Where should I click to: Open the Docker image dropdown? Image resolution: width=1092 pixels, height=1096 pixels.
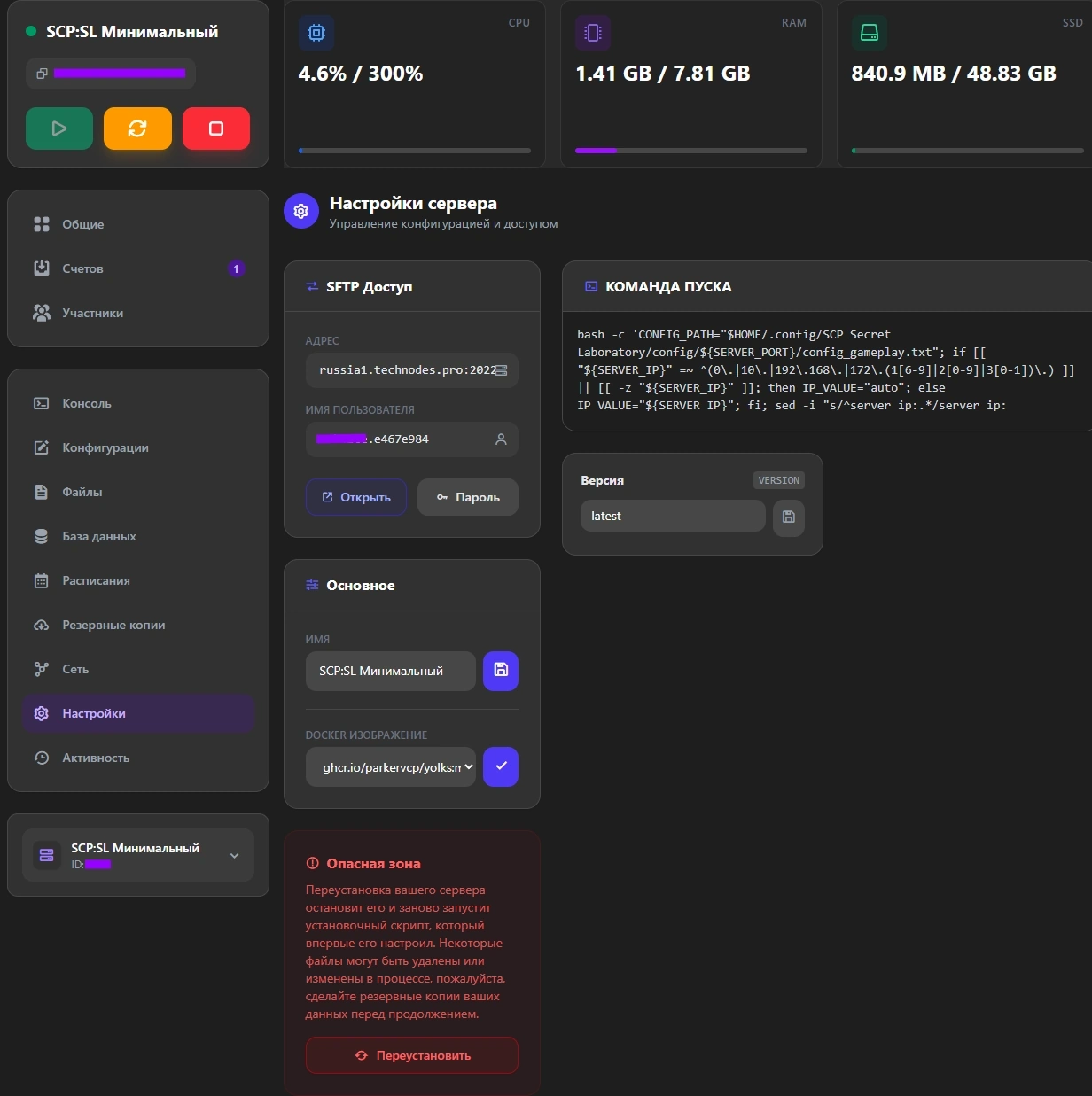click(391, 766)
